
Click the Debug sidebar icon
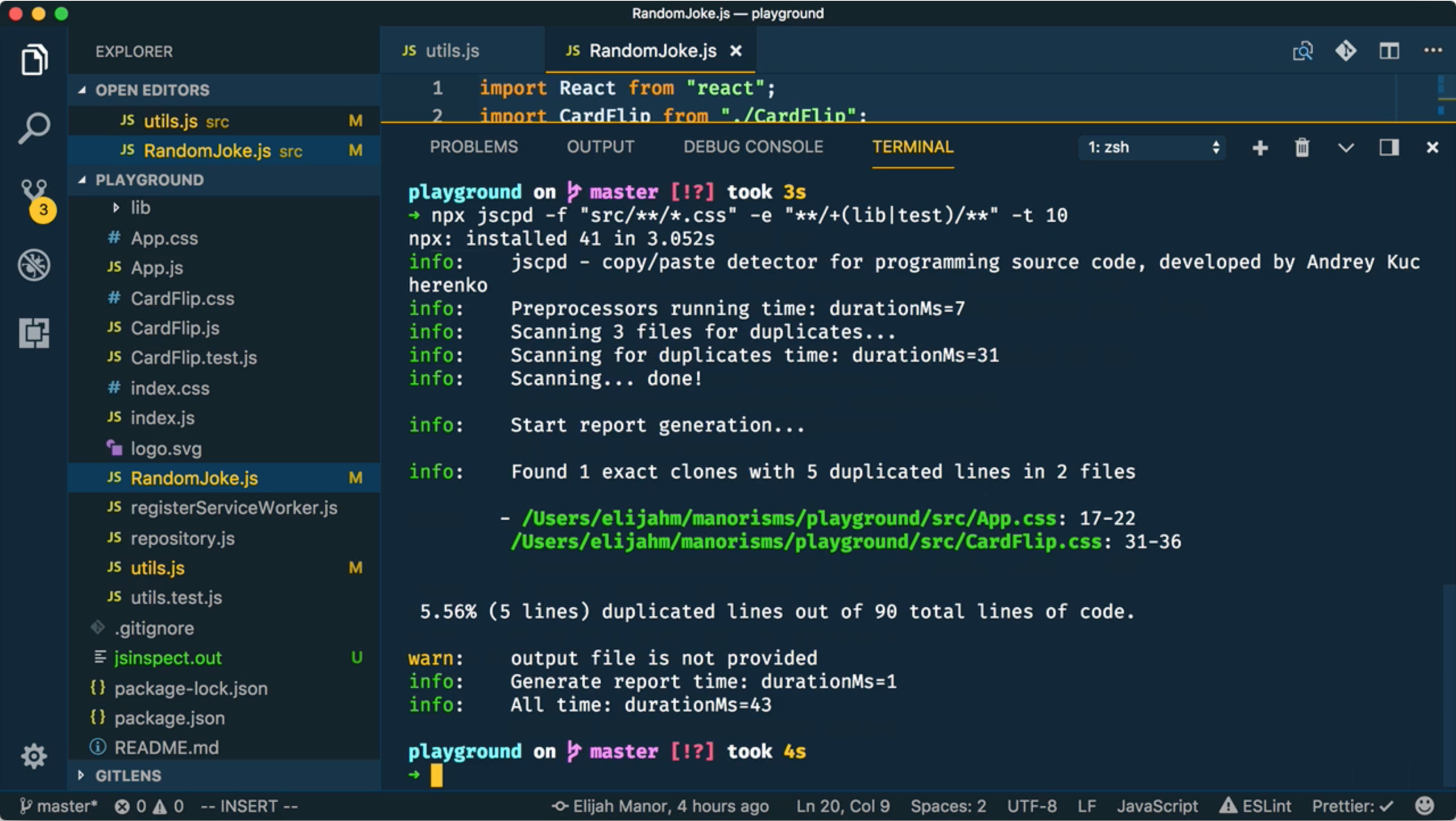pyautogui.click(x=34, y=265)
